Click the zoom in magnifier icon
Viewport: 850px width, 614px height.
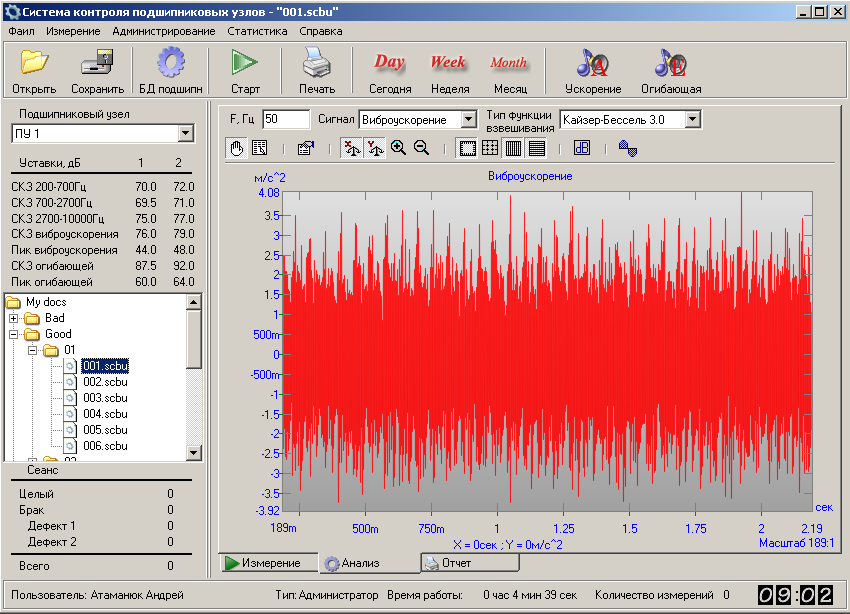(x=398, y=148)
